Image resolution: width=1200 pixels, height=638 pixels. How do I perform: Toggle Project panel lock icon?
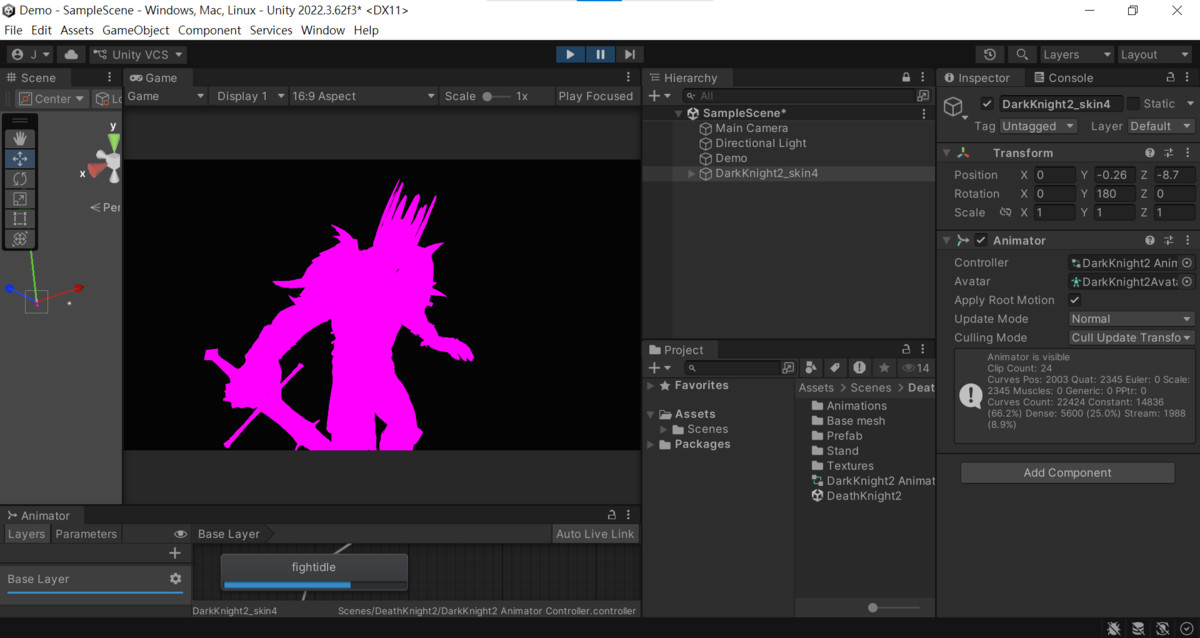click(x=906, y=350)
